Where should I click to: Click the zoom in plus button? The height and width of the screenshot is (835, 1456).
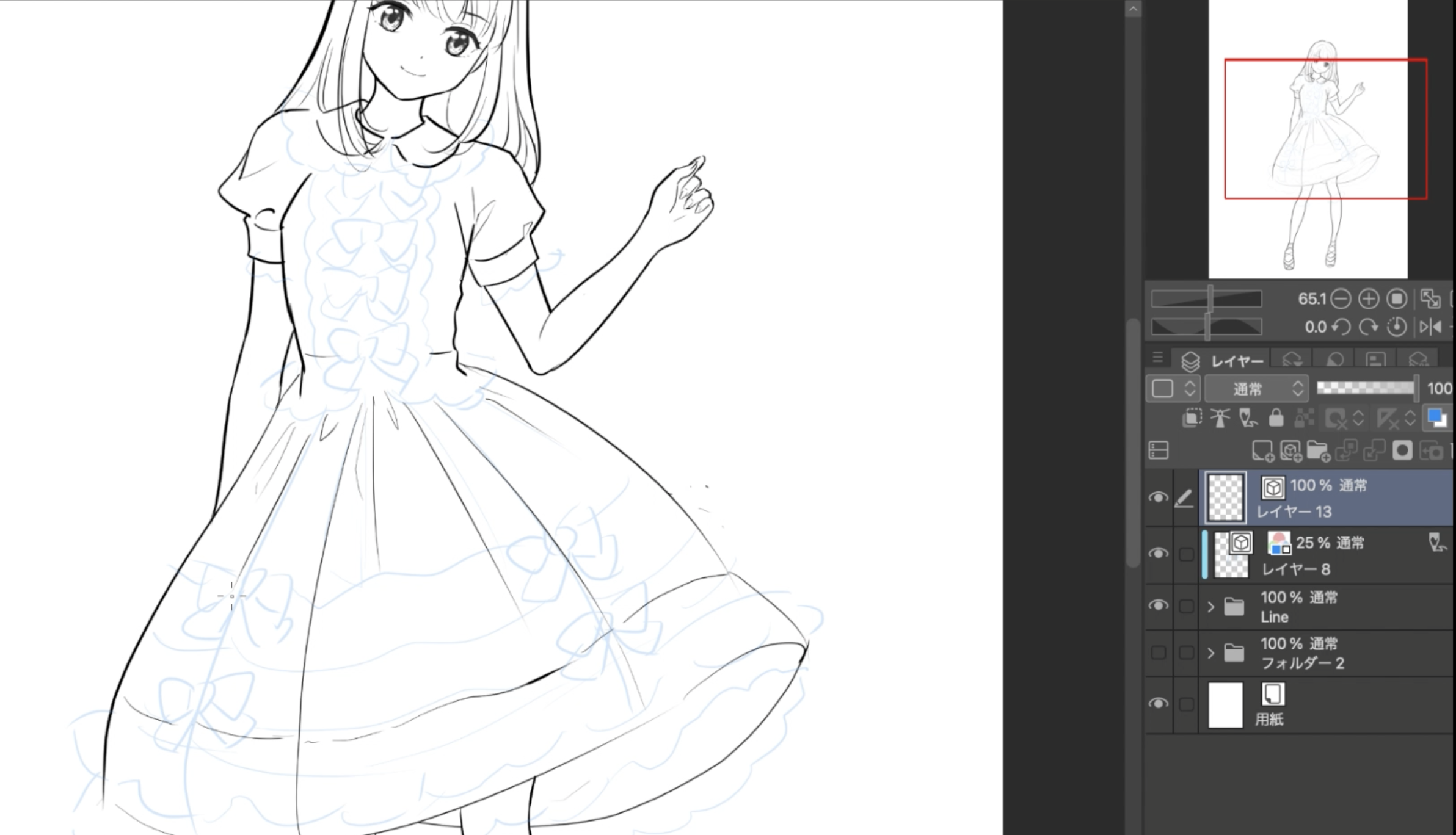tap(1369, 299)
